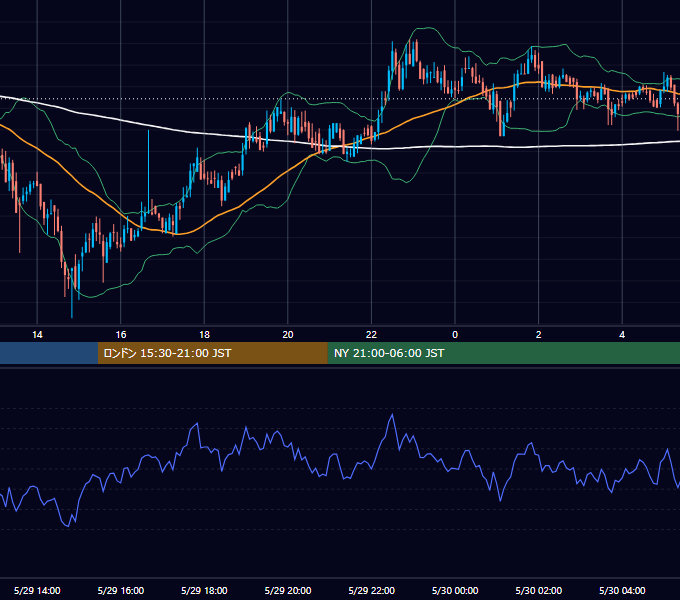Click the 16 hour axis label

pyautogui.click(x=121, y=335)
